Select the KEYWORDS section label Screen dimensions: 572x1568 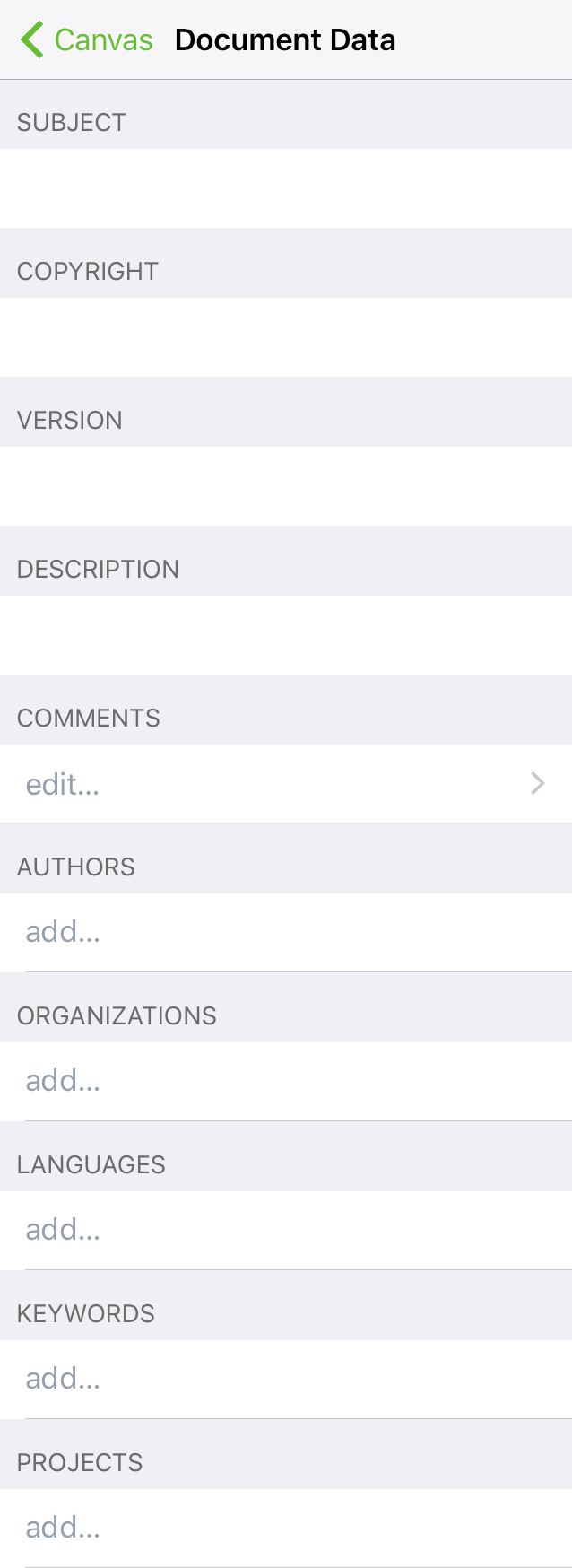(x=85, y=1313)
